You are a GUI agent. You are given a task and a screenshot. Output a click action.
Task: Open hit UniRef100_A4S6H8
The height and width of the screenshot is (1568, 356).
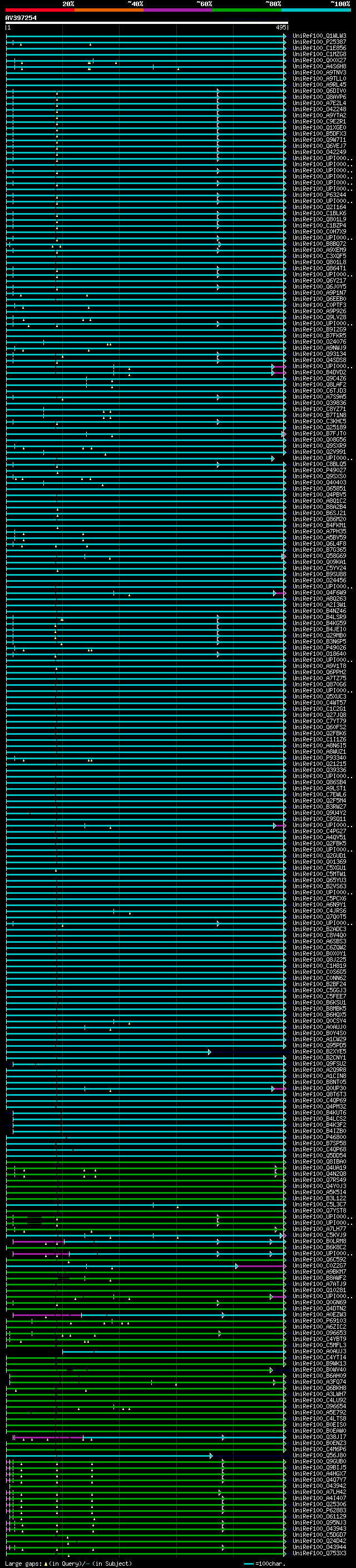tap(319, 66)
